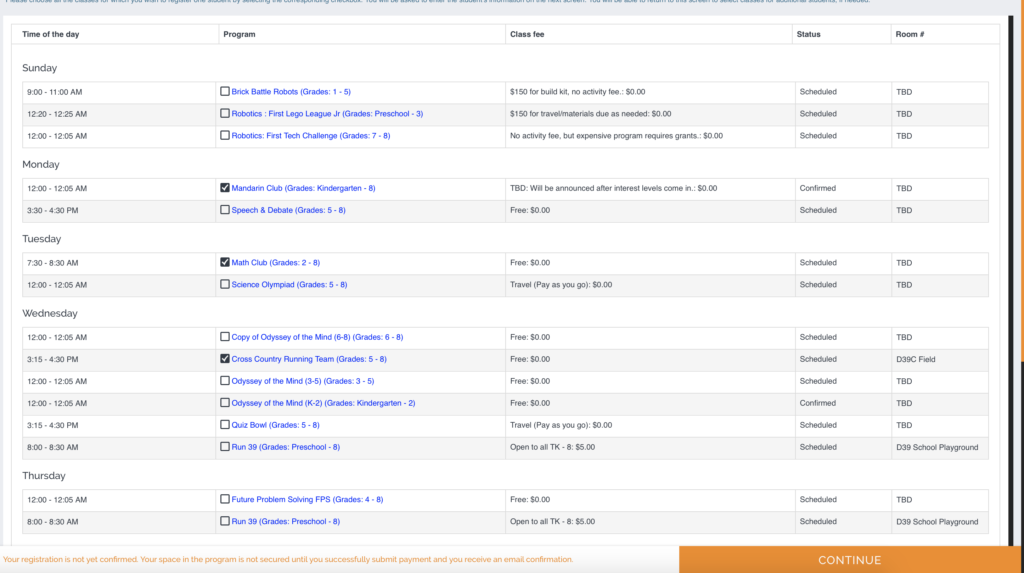Open the Speech & Debate link
Image resolution: width=1024 pixels, height=573 pixels.
289,210
